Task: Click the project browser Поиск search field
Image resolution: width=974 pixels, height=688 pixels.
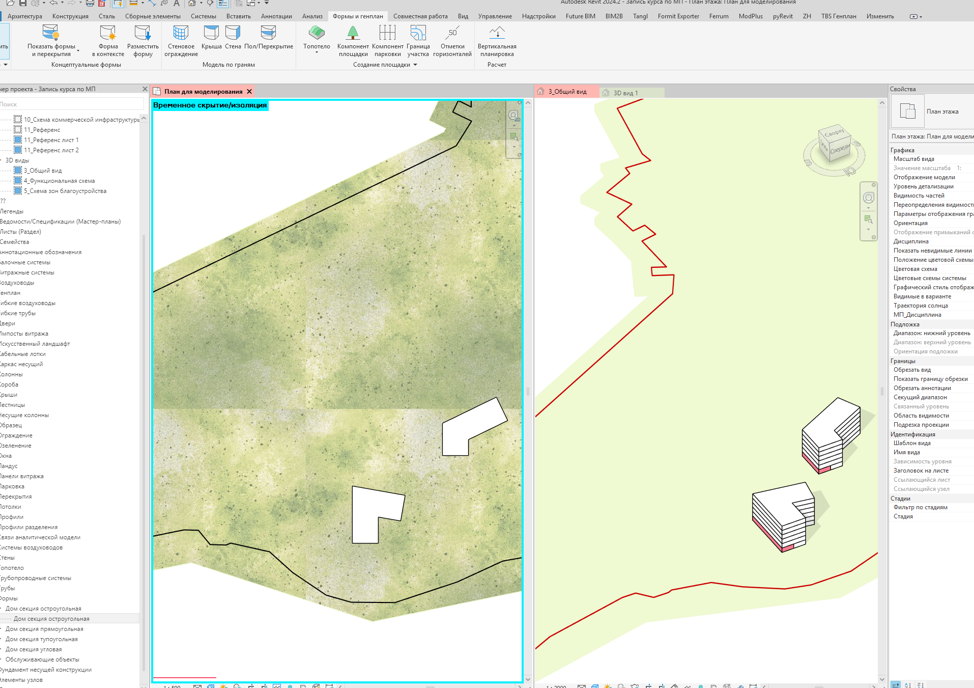Action: click(x=71, y=104)
